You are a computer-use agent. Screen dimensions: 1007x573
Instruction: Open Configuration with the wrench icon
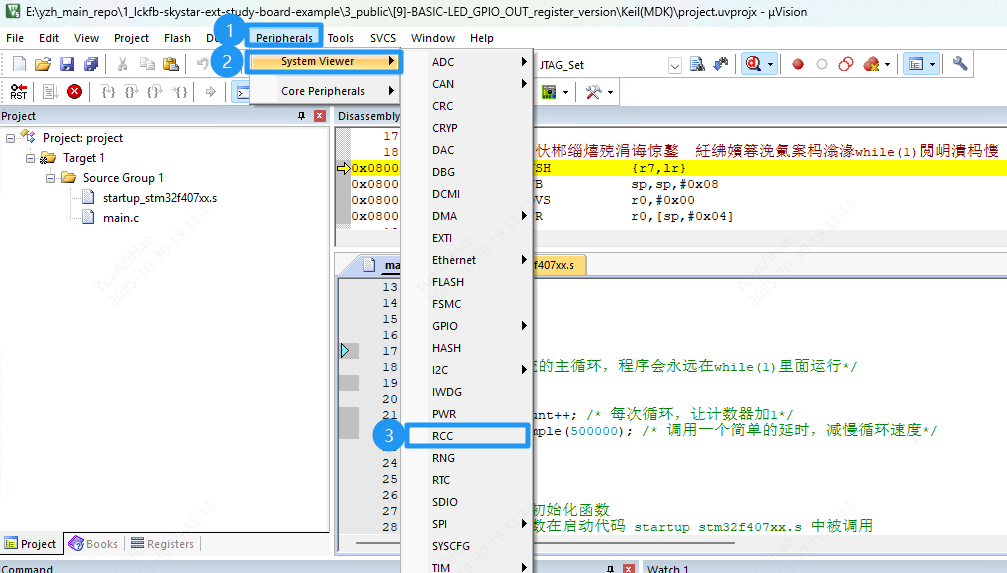[960, 64]
